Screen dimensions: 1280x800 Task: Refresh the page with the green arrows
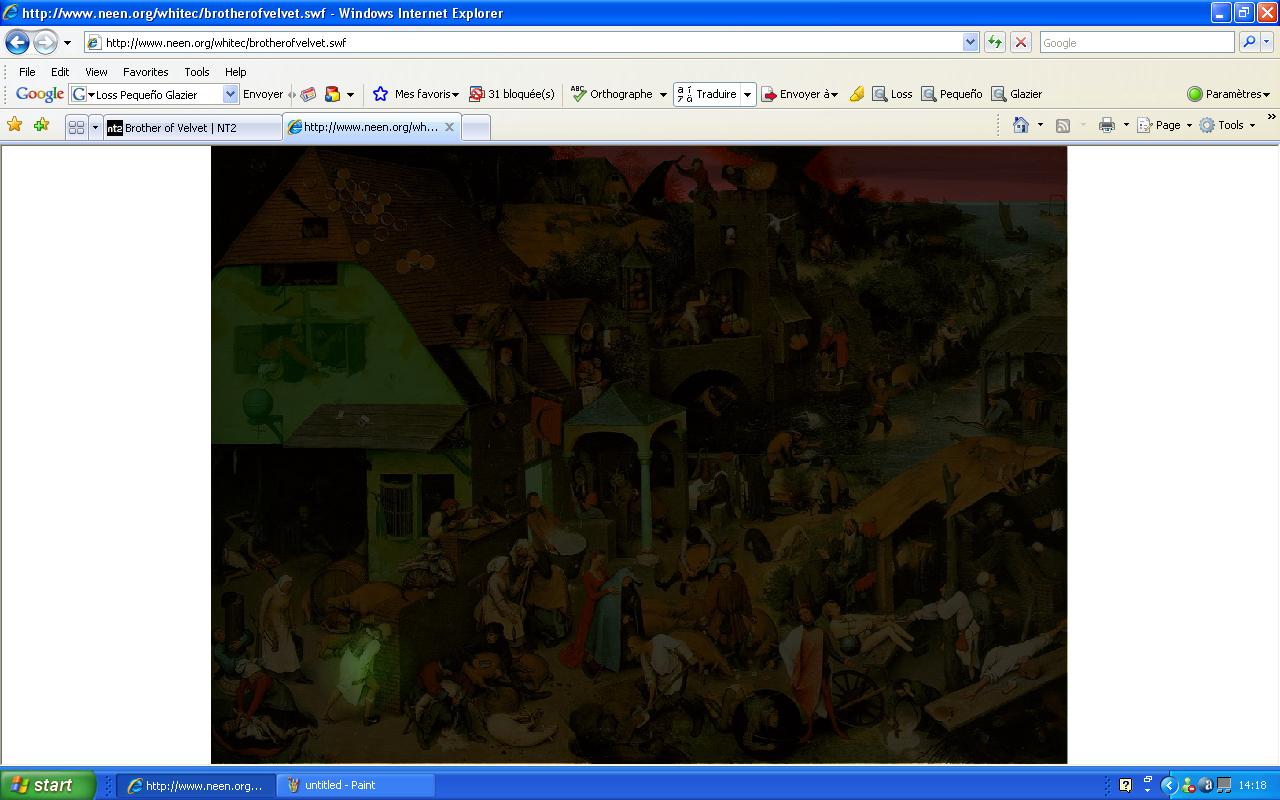point(995,42)
